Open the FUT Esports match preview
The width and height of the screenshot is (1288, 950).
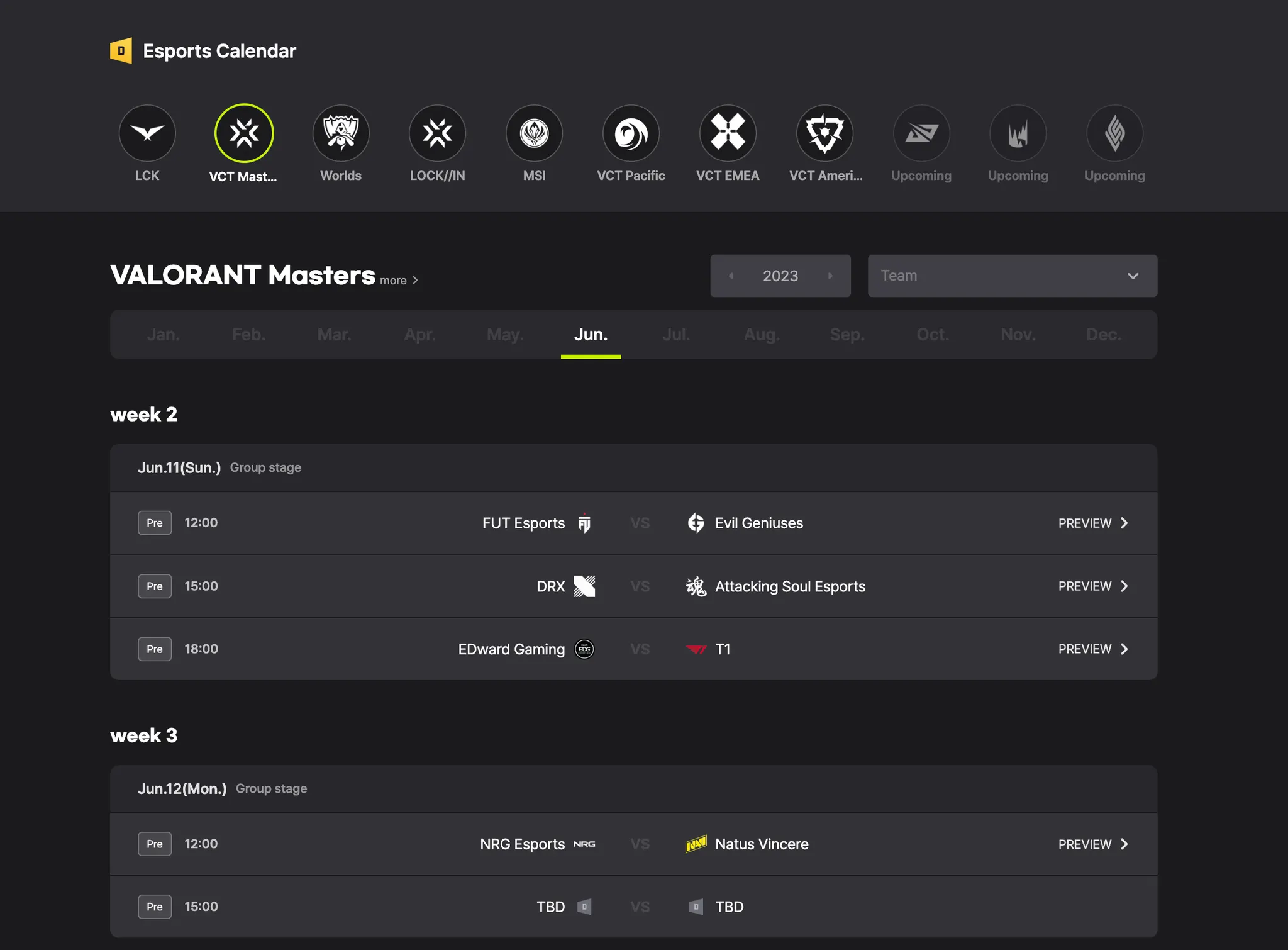[1093, 523]
